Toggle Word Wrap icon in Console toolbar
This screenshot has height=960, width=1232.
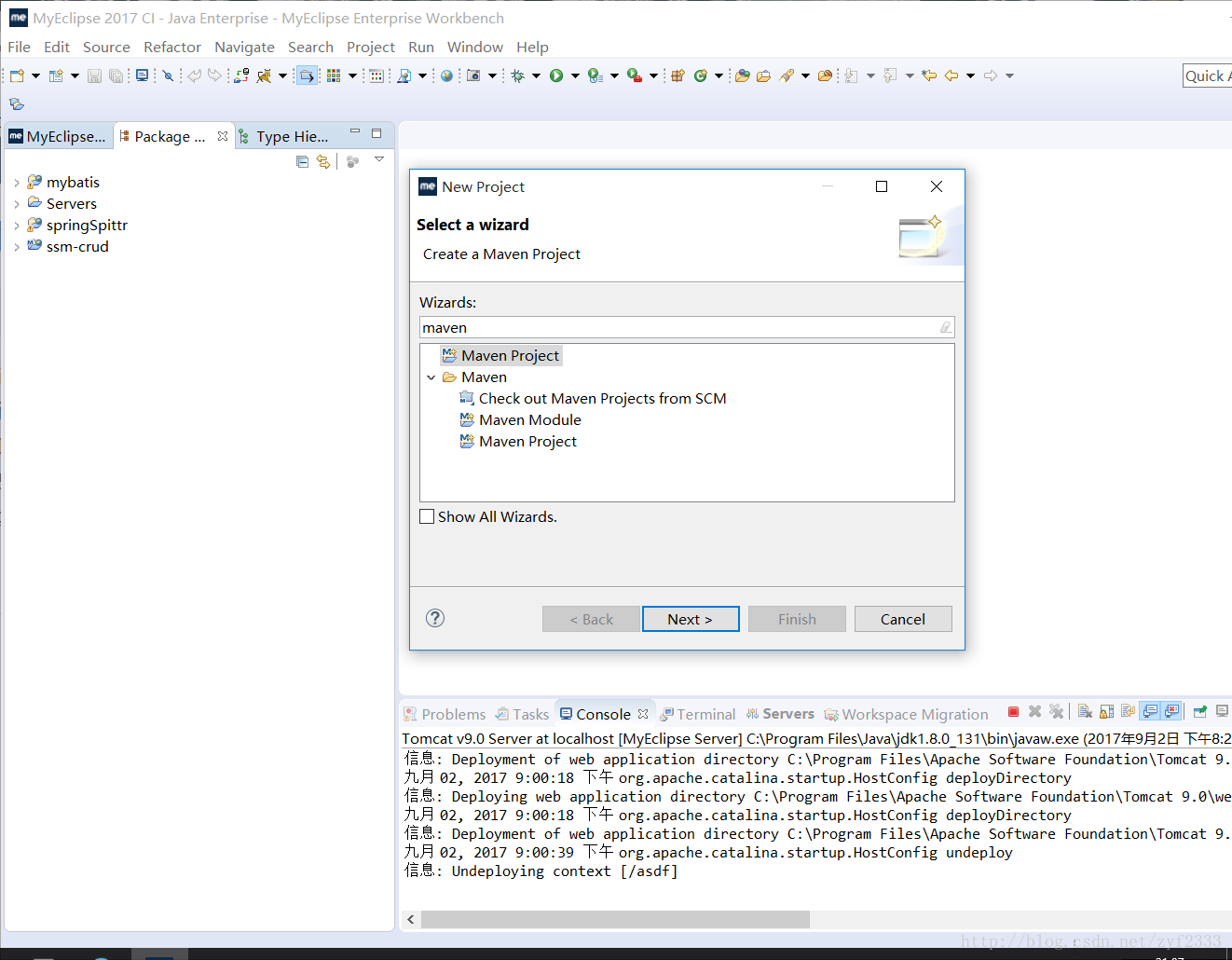click(1128, 712)
